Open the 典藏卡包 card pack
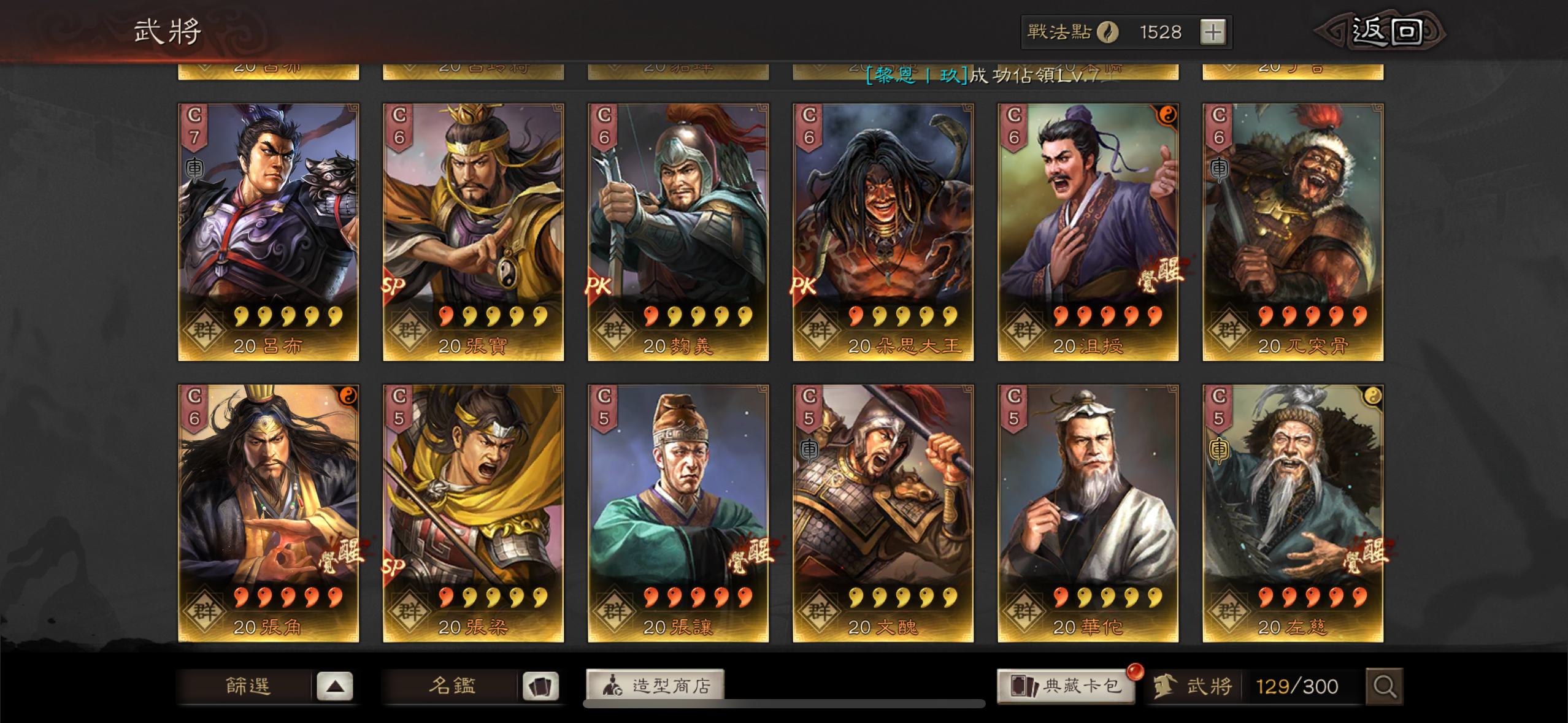The width and height of the screenshot is (1568, 723). [1066, 686]
